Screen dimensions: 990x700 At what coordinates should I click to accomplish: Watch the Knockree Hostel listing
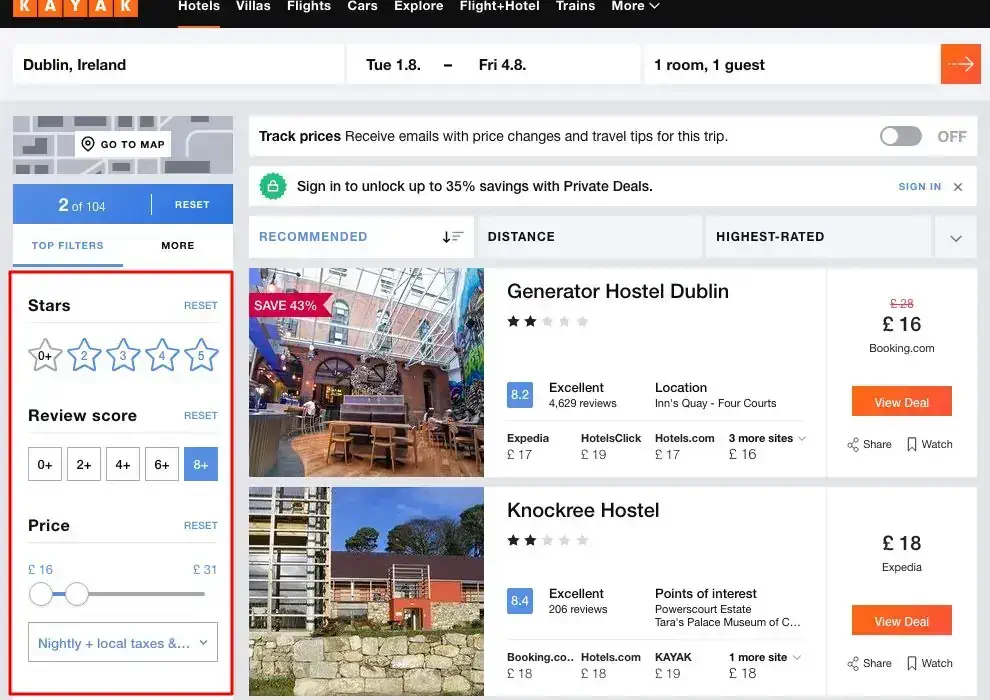[929, 663]
